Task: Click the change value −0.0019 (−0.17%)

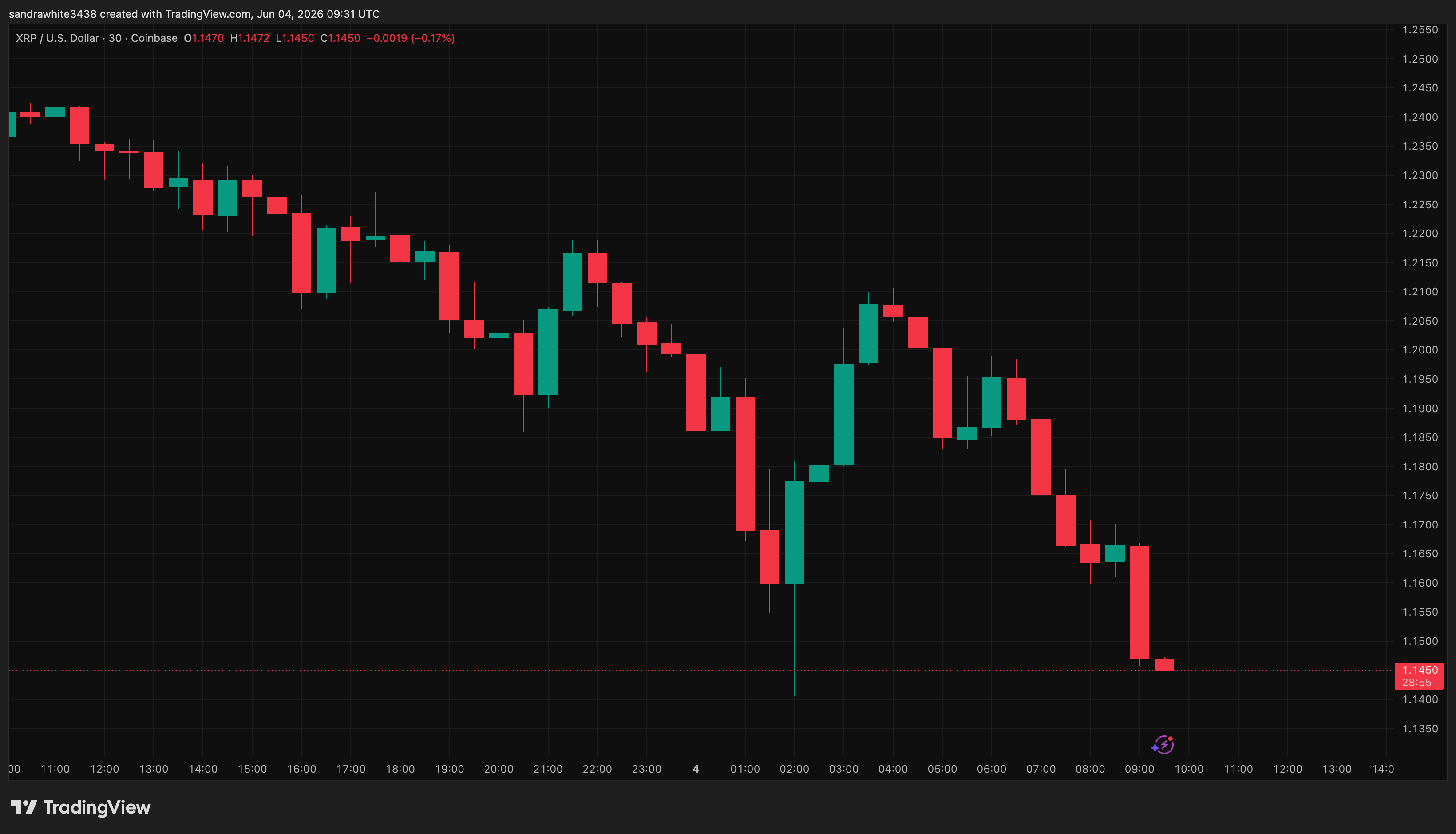Action: pyautogui.click(x=411, y=38)
